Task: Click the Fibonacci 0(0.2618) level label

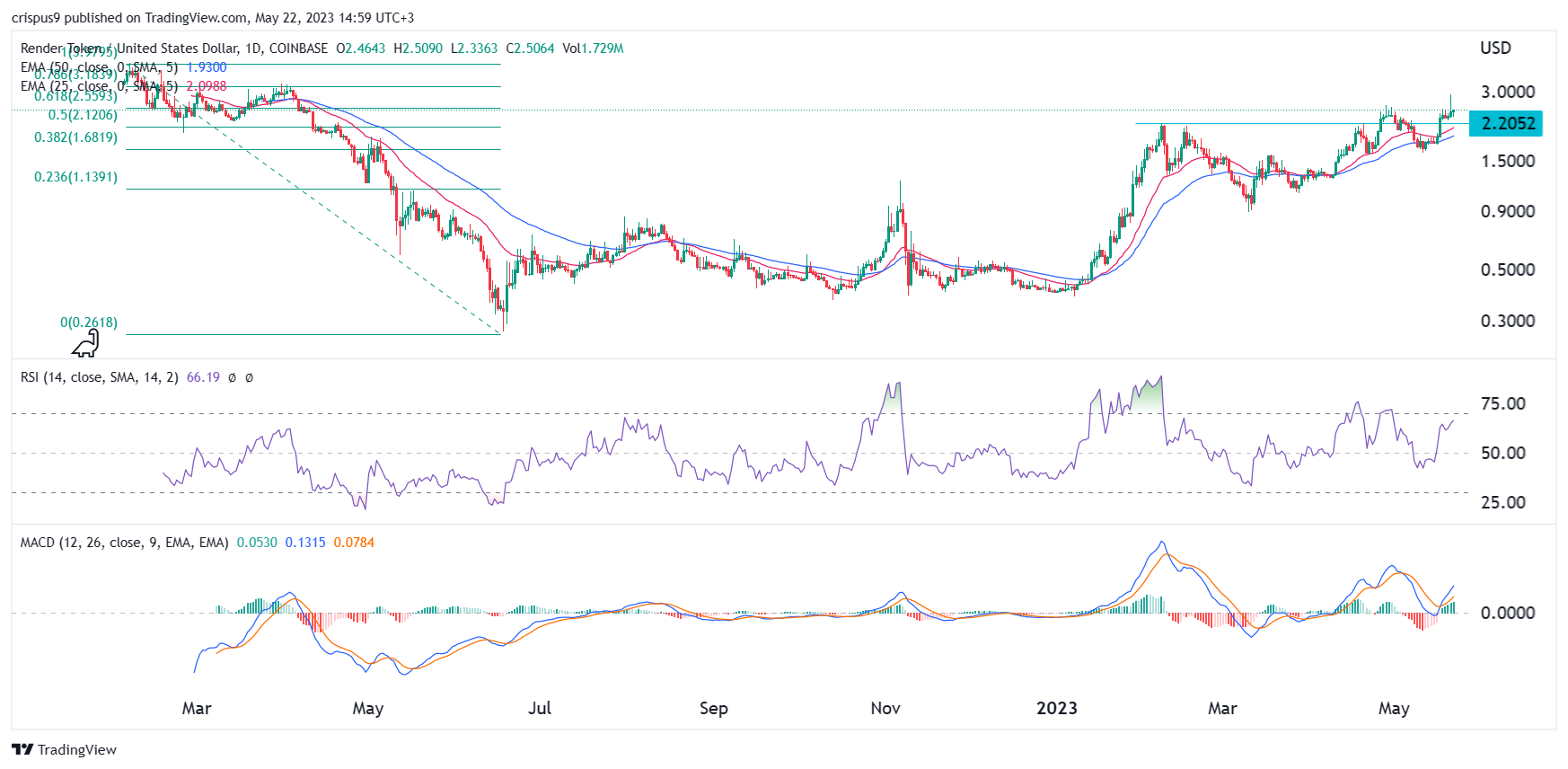Action: pos(89,323)
